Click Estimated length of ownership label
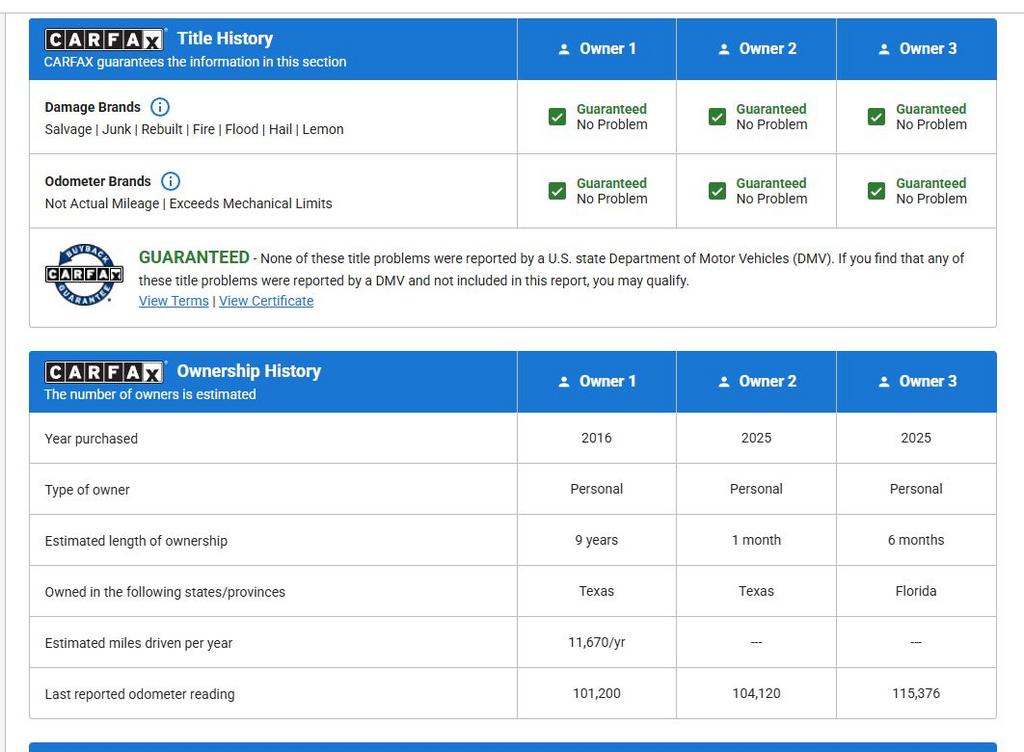 [x=136, y=541]
